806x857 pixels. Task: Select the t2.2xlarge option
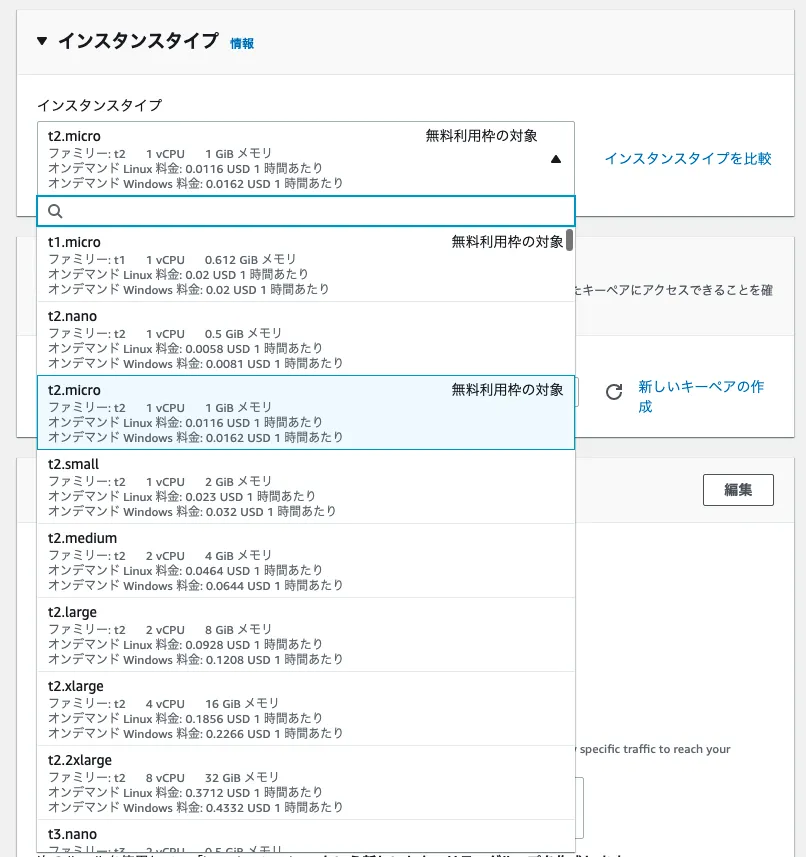point(306,783)
